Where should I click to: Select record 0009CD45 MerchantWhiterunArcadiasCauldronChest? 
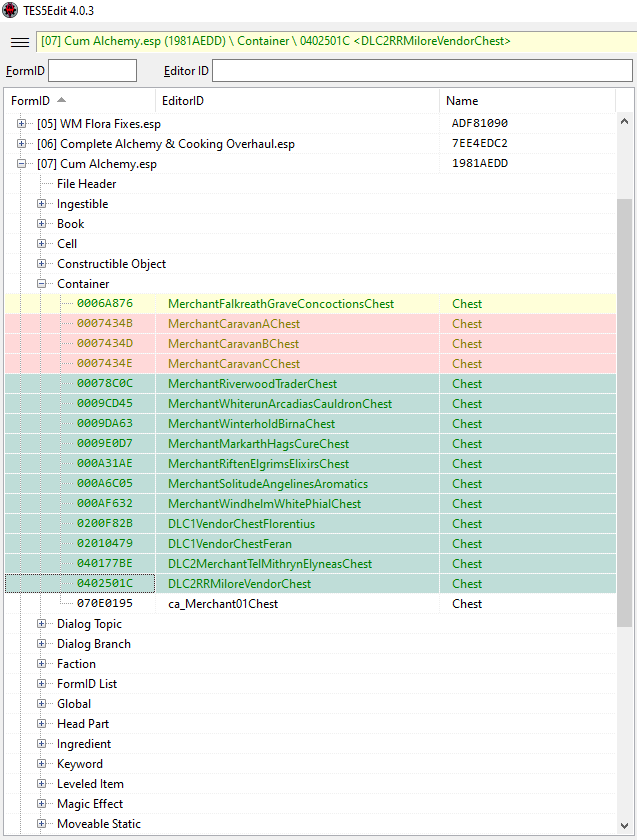[310, 403]
